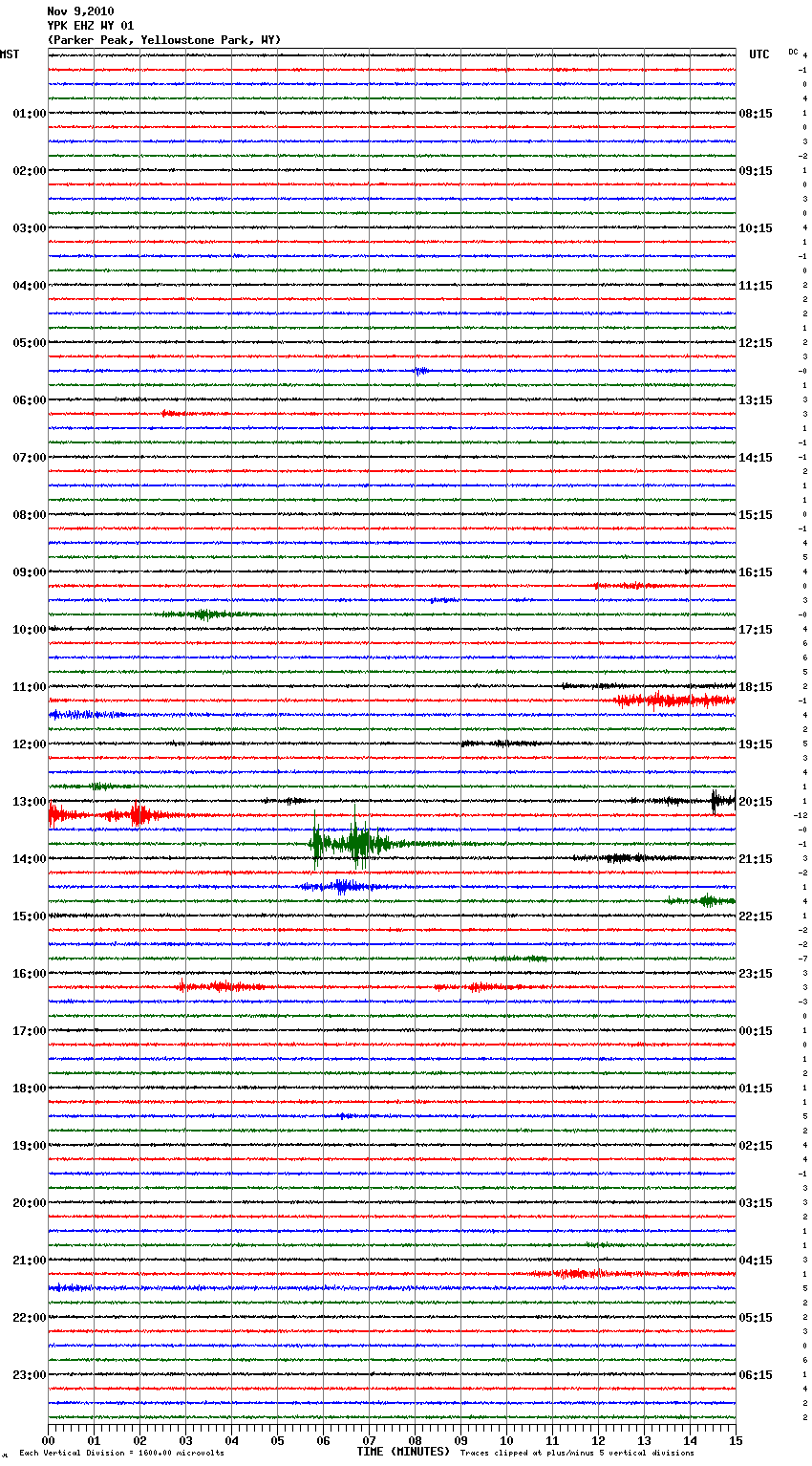Click the "DC" column header

[x=793, y=52]
